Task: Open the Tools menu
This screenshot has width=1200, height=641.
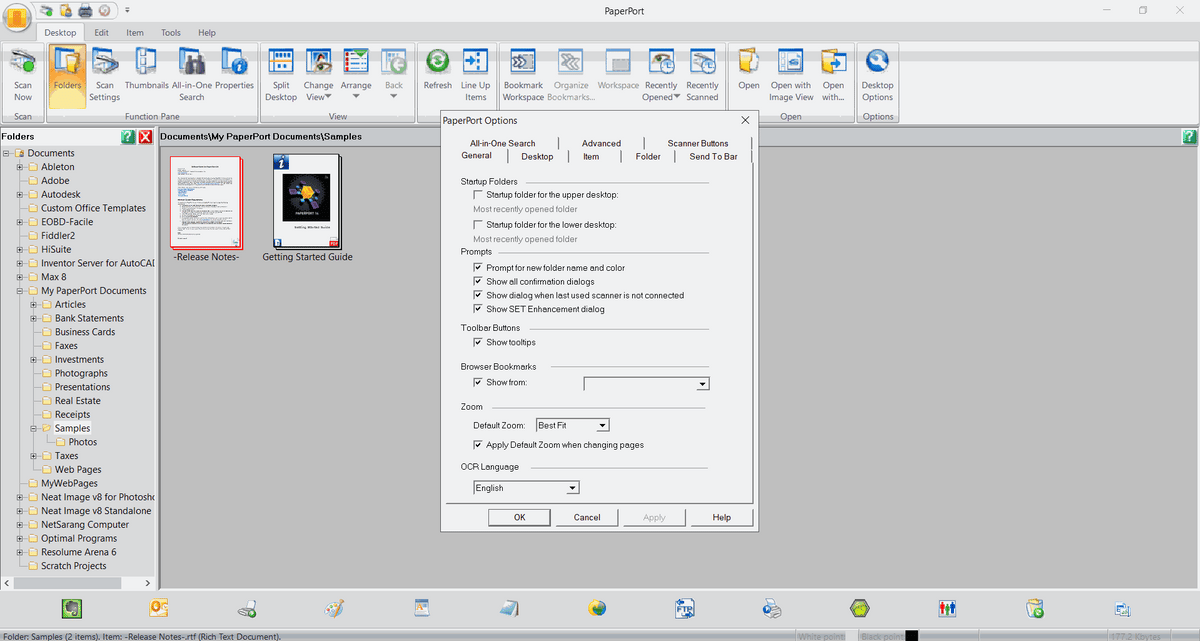Action: (170, 32)
